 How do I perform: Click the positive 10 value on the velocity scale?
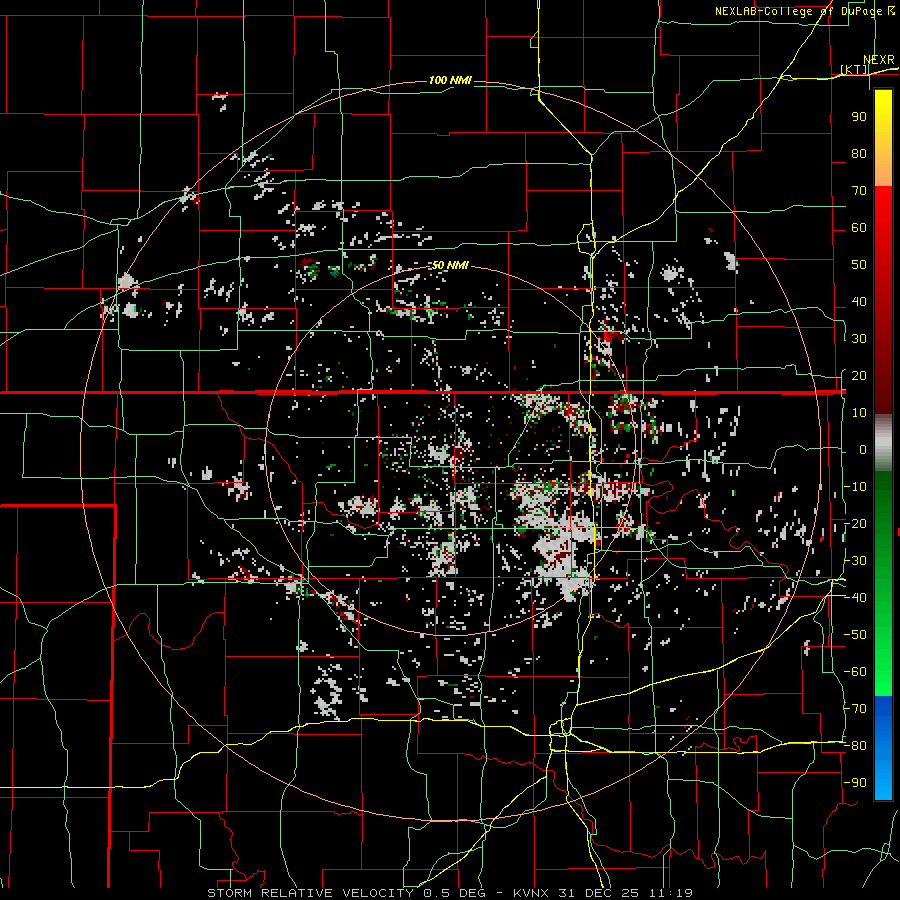[x=859, y=413]
